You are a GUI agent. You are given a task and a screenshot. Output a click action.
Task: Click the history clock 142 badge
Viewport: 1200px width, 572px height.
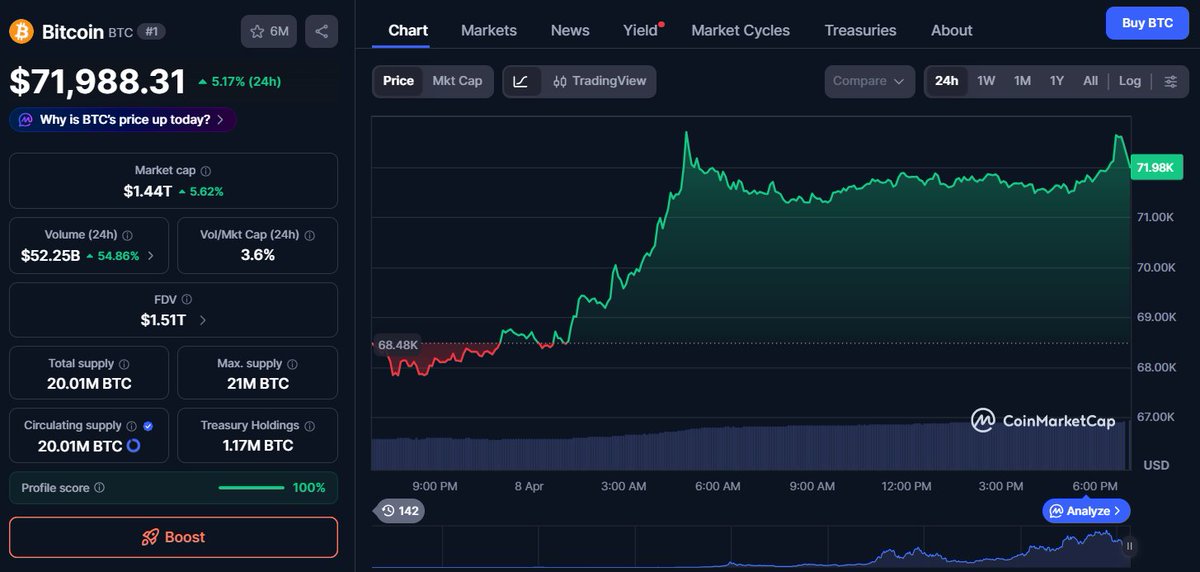tap(399, 511)
